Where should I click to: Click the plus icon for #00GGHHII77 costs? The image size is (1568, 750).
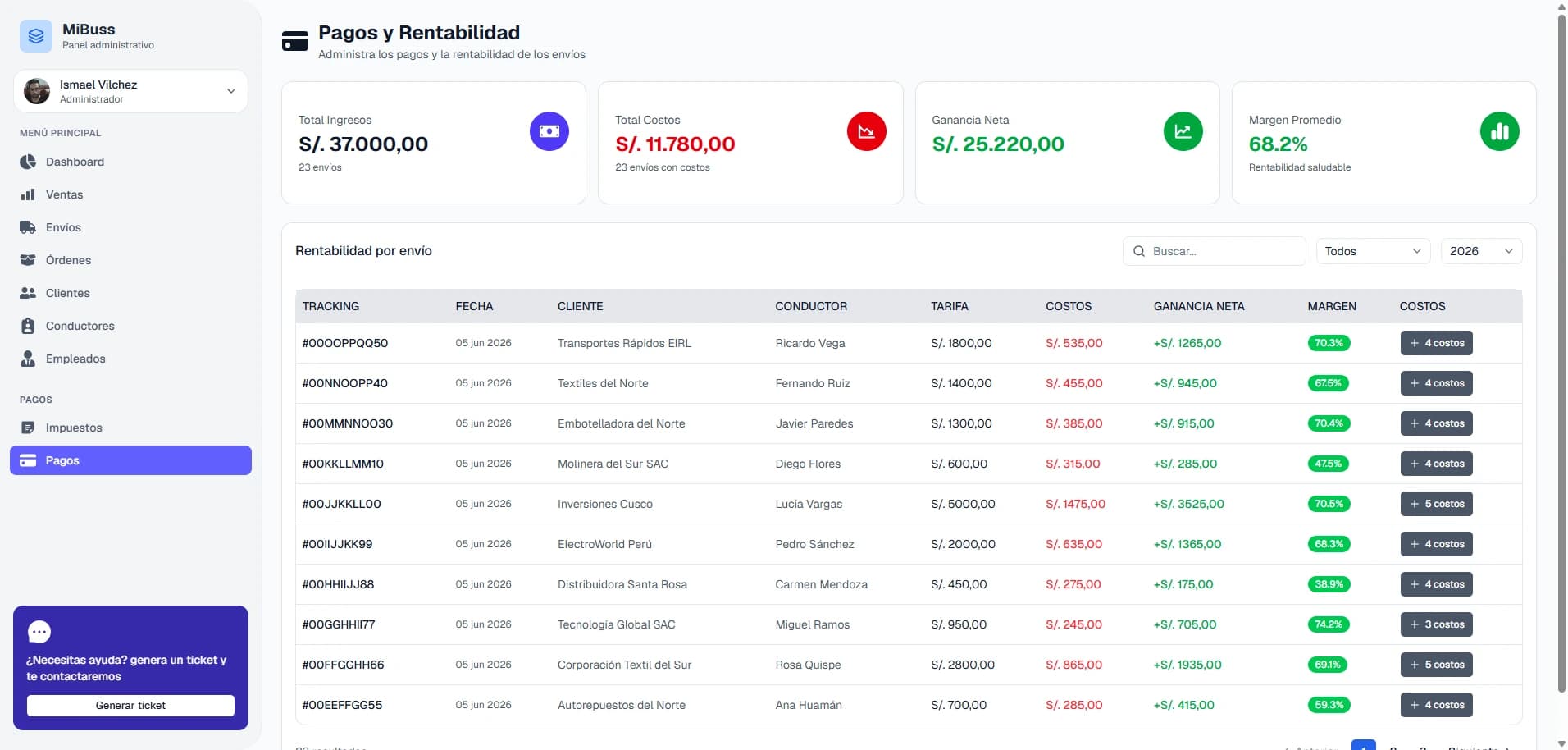coord(1415,624)
